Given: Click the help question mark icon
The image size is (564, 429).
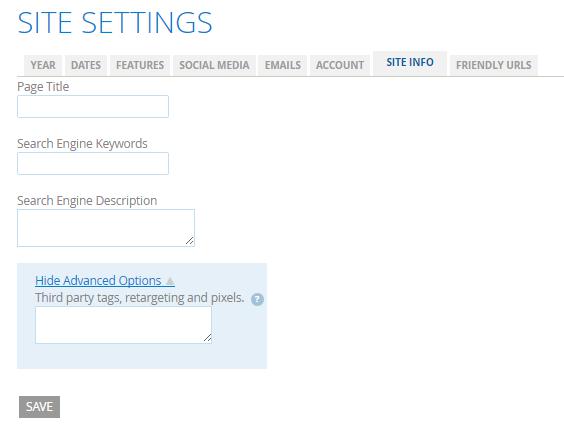Looking at the screenshot, I should (257, 299).
